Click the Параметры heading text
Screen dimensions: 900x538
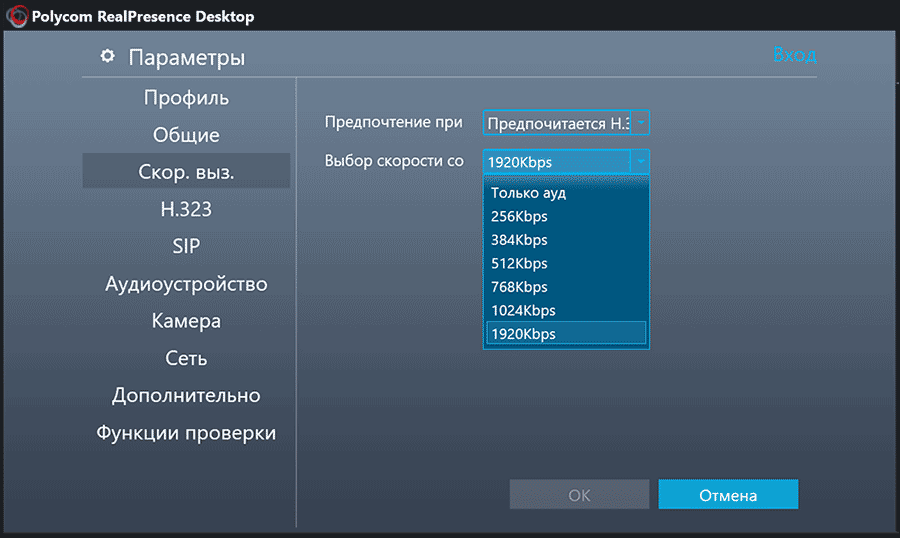pyautogui.click(x=187, y=57)
